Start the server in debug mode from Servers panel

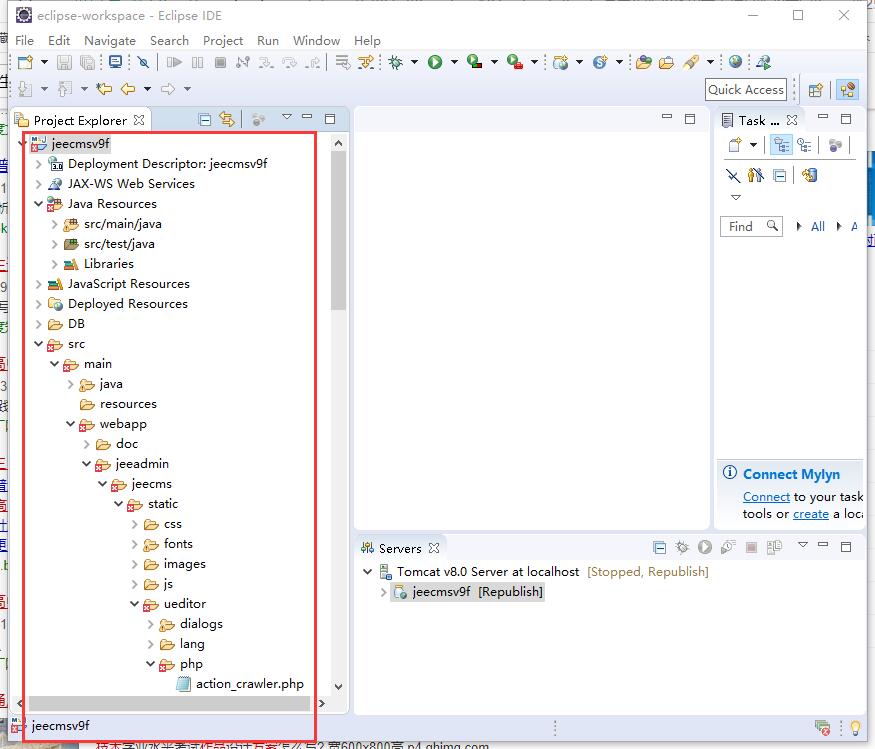tap(682, 548)
